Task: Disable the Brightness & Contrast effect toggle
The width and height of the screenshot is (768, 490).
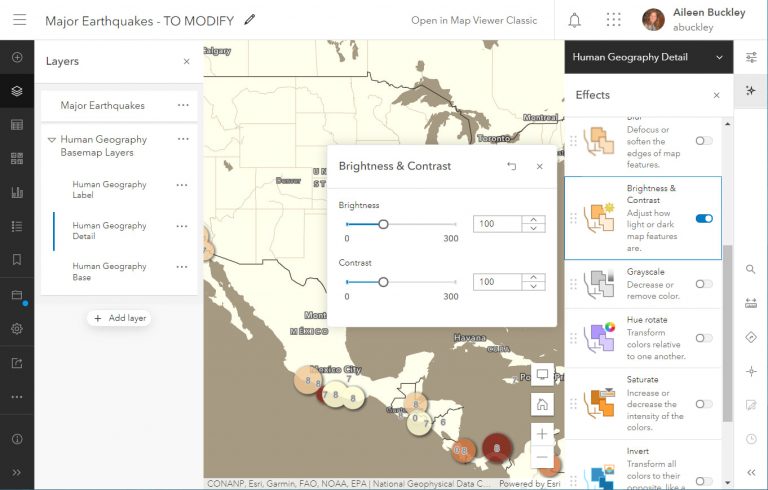Action: click(704, 218)
